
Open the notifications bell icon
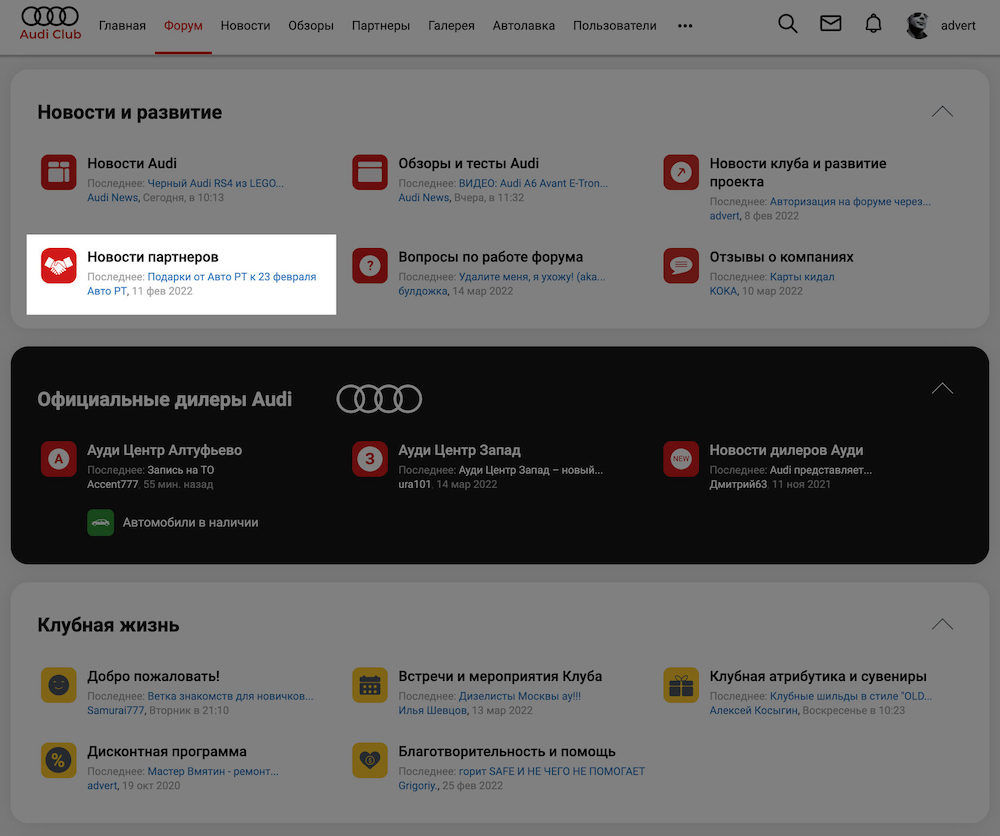pyautogui.click(x=873, y=24)
